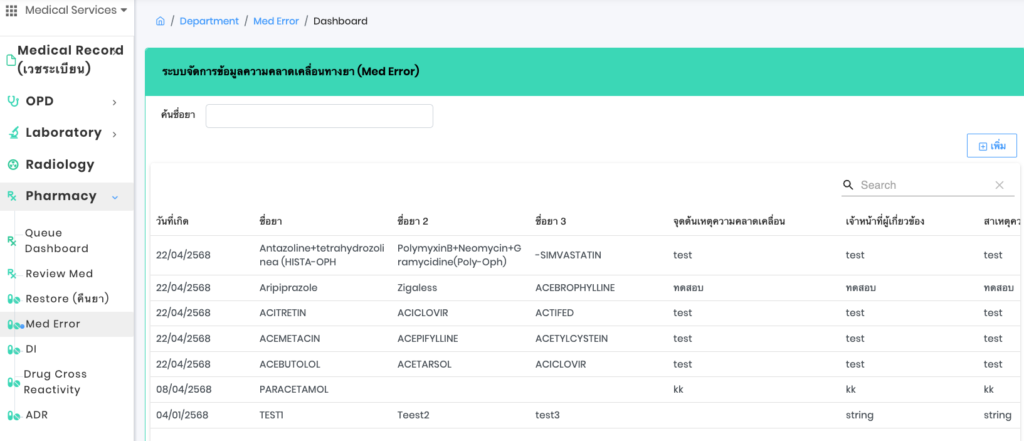Select Drug Cross Reactivity menu item
Viewport: 1024px width, 441px height.
click(55, 382)
